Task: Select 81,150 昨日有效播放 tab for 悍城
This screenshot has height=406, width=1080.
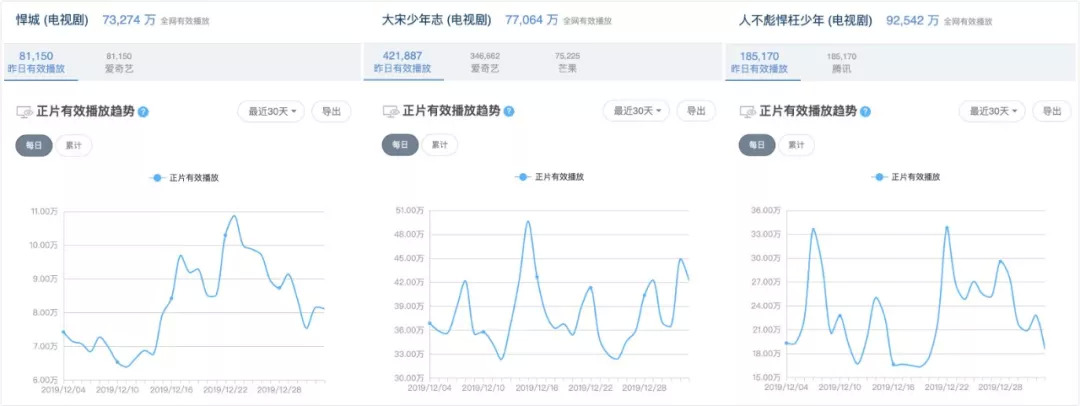Action: (x=37, y=62)
